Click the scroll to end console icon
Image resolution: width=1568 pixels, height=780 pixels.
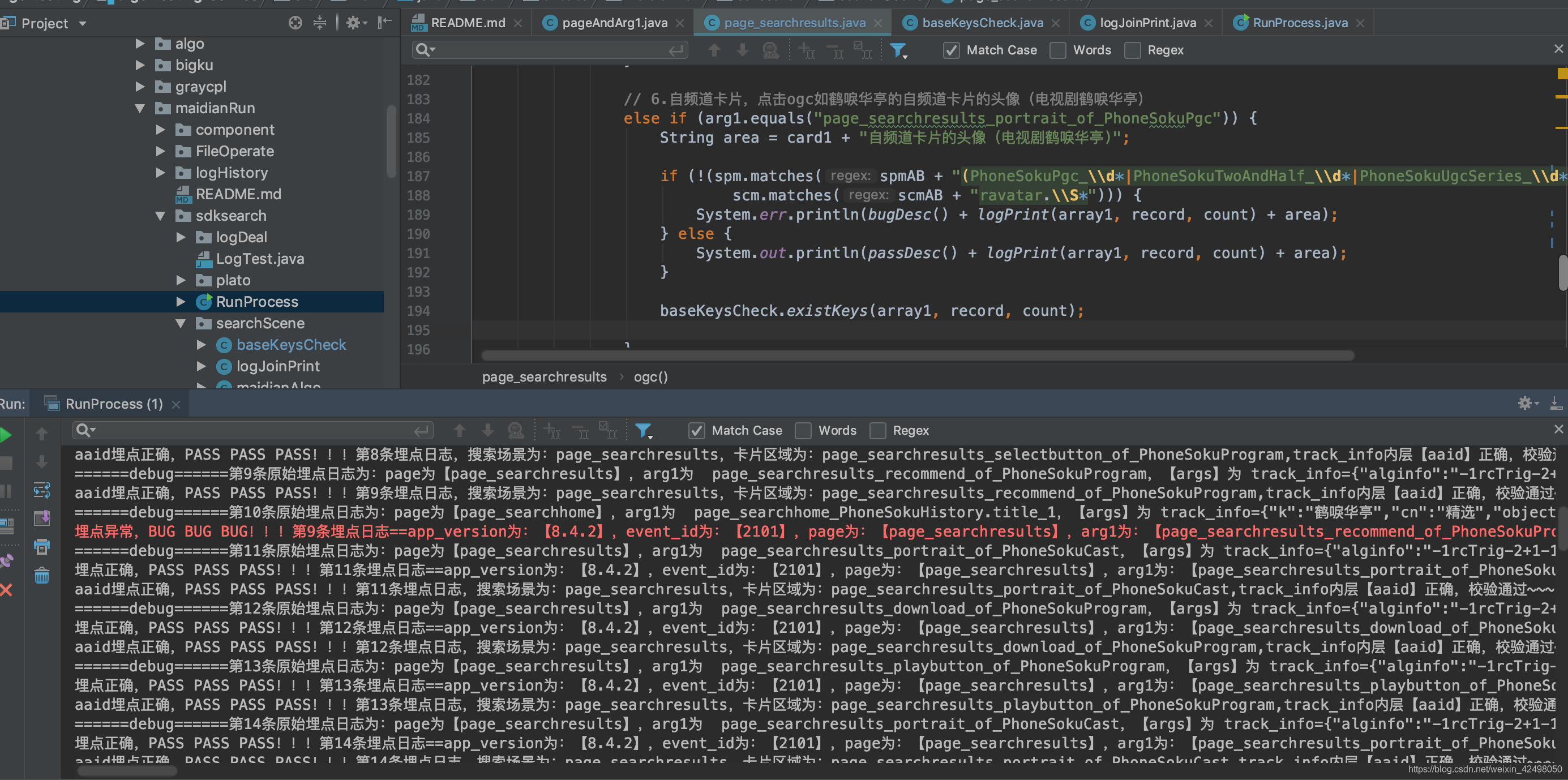click(41, 518)
